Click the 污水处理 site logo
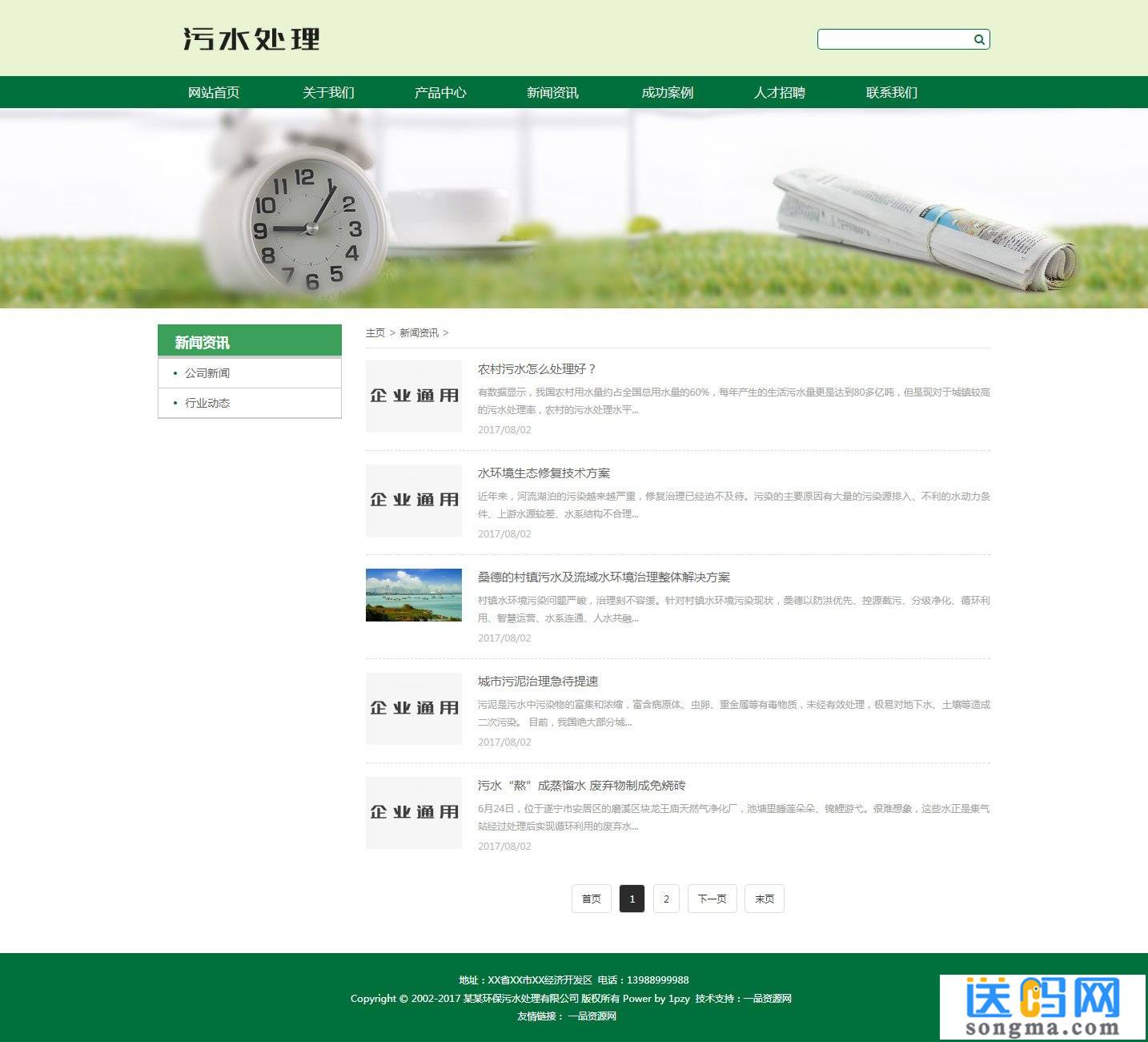Screen dimensions: 1148x1042 point(250,39)
